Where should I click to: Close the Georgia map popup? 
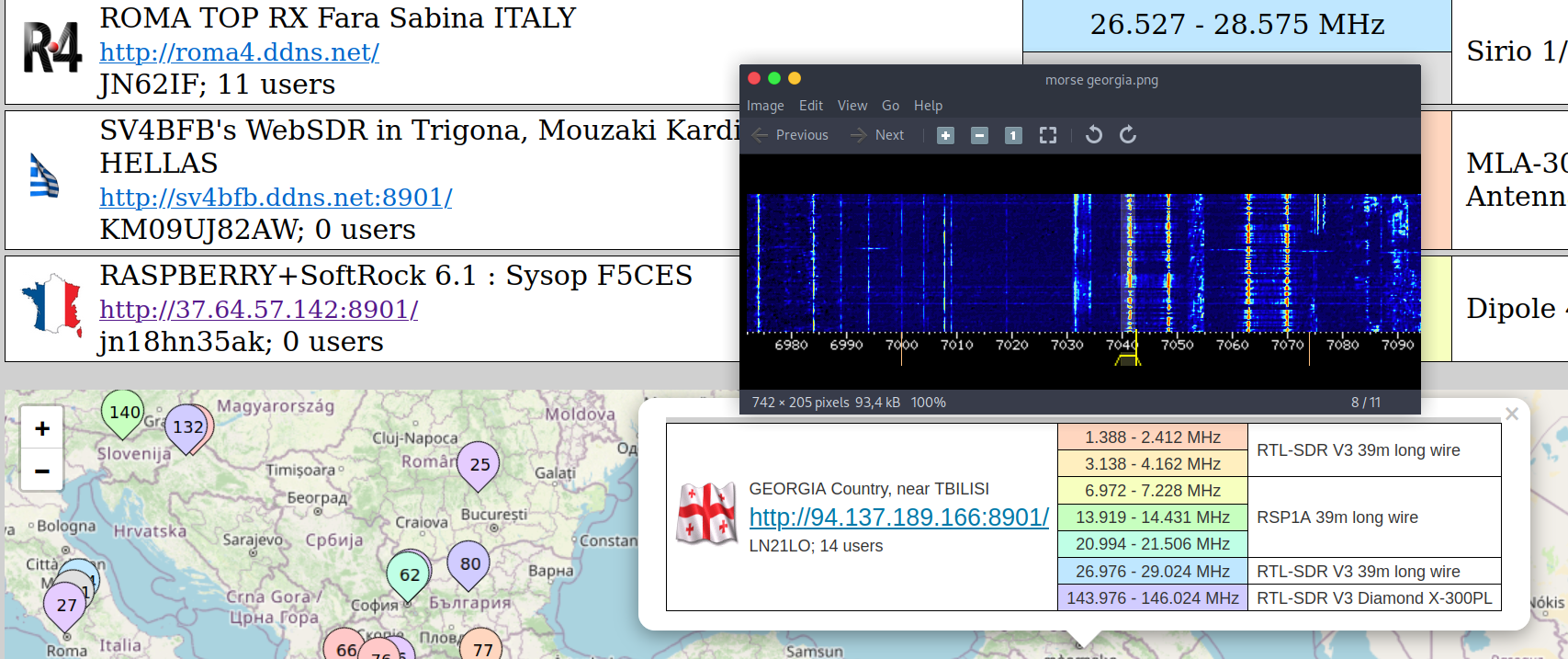(1512, 415)
